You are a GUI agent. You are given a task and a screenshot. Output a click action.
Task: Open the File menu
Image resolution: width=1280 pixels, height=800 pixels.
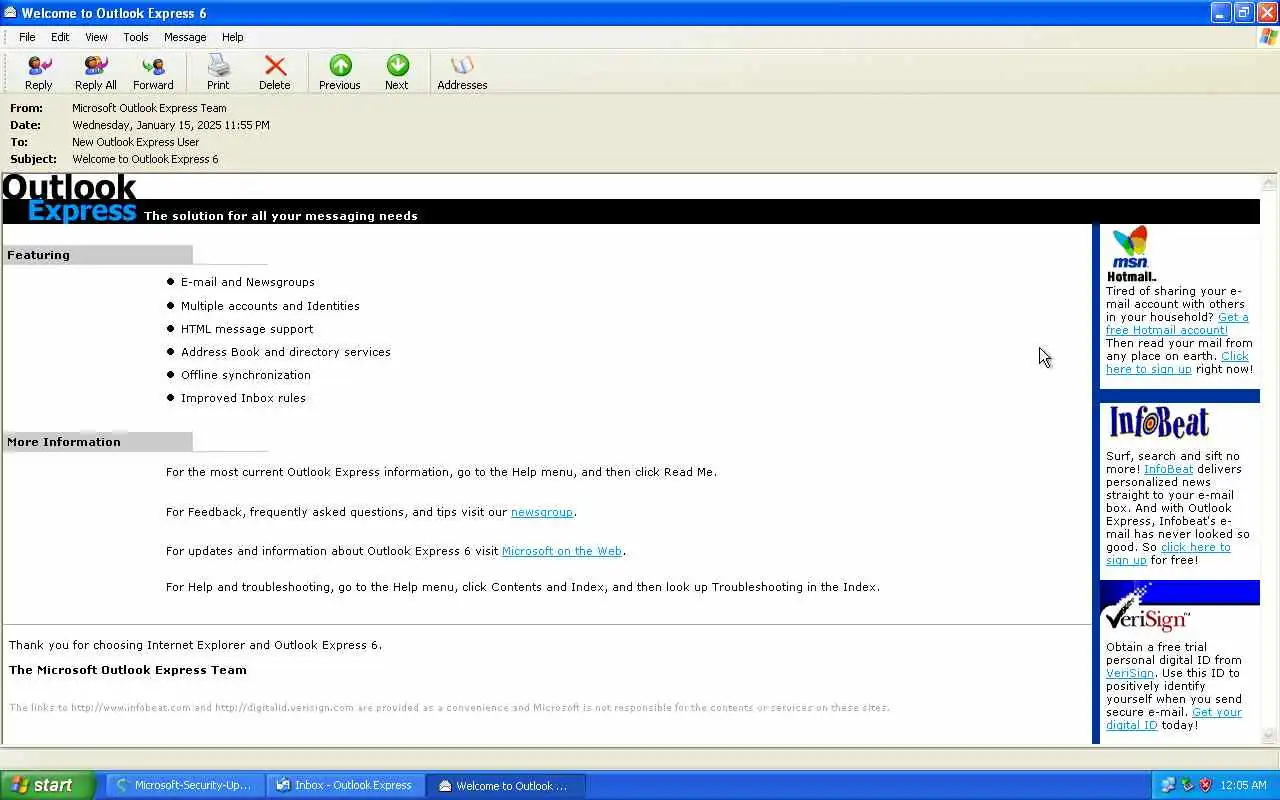coord(27,37)
